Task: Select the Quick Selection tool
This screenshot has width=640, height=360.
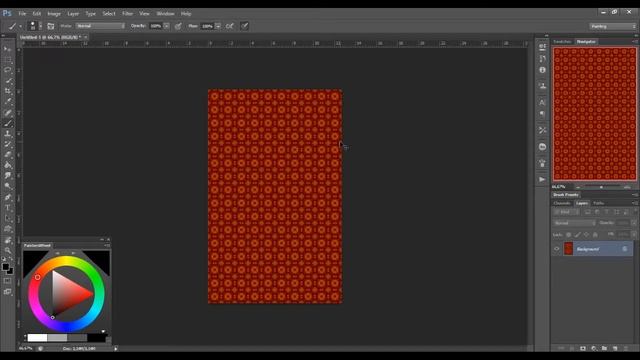Action: [x=8, y=81]
